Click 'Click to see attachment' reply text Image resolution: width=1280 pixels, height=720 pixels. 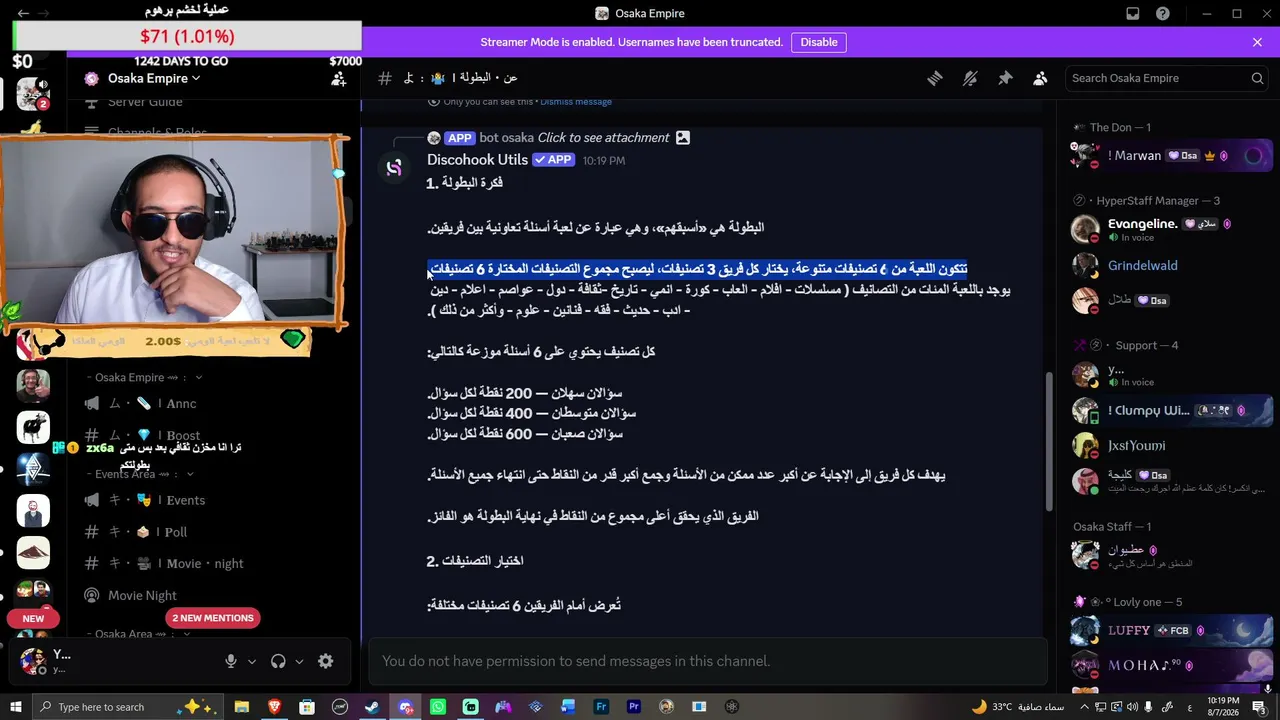(x=604, y=138)
